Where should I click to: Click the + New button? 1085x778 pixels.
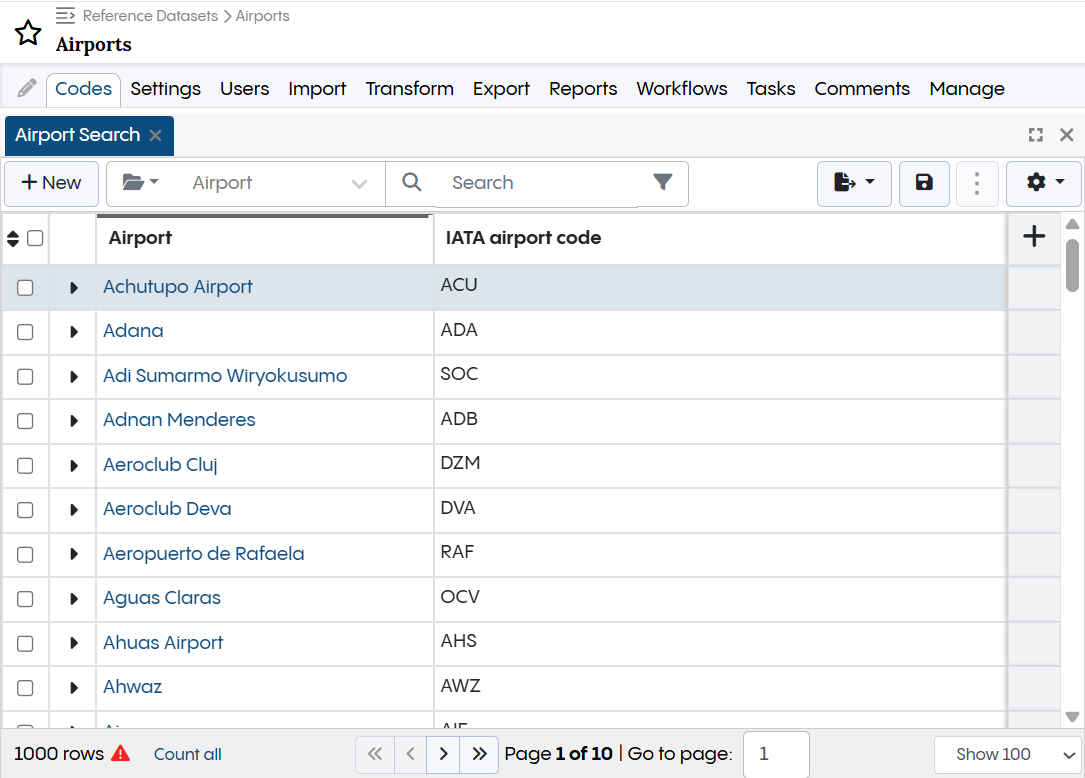[x=51, y=183]
